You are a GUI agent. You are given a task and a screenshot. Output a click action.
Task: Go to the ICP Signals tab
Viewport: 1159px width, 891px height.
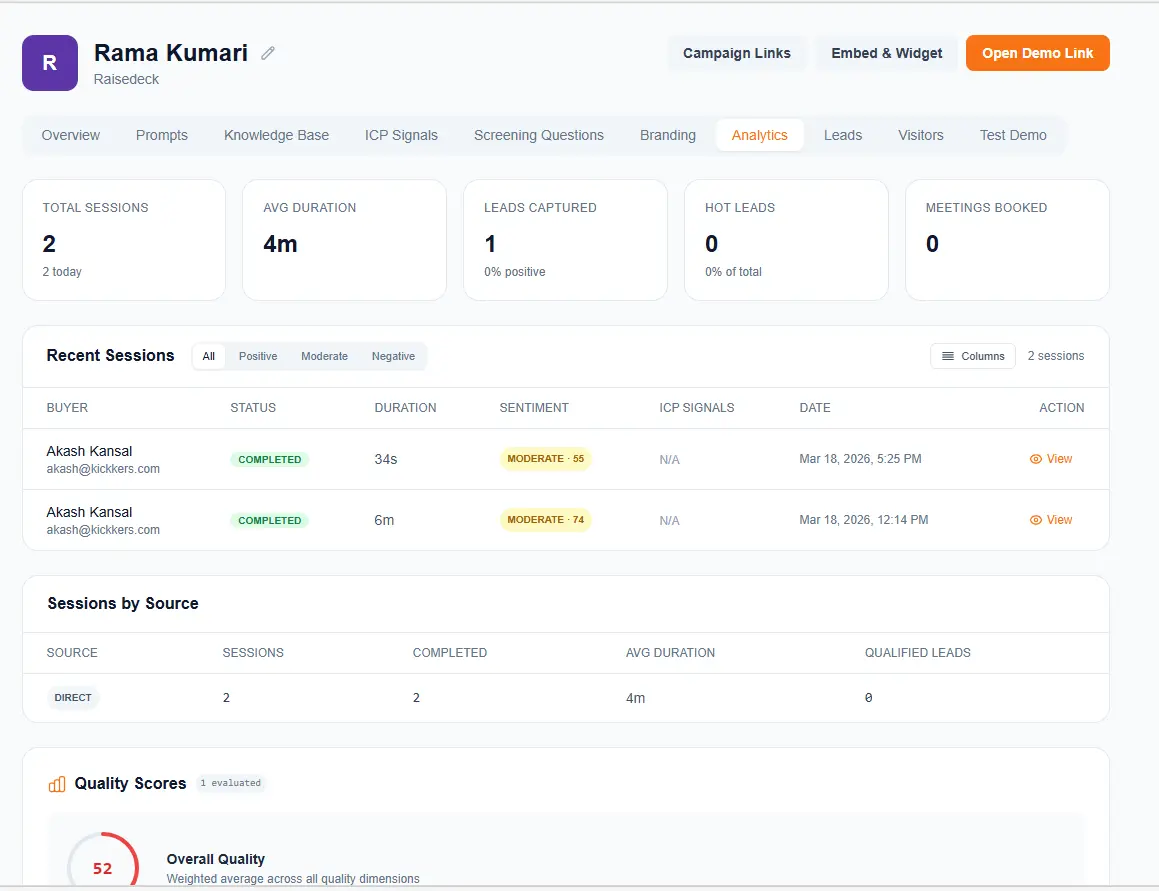(401, 135)
